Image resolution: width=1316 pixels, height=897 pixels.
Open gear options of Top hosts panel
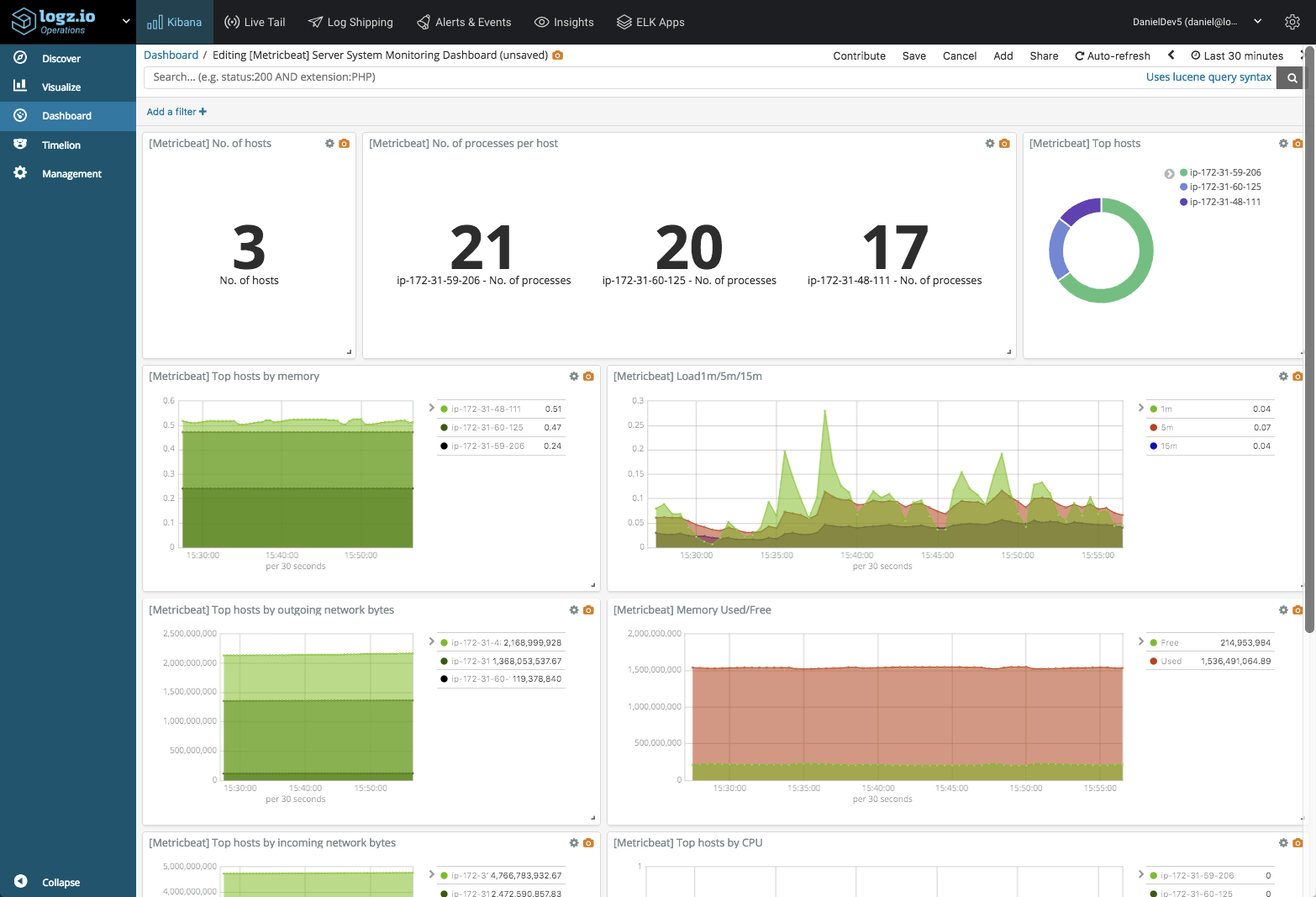tap(1283, 144)
